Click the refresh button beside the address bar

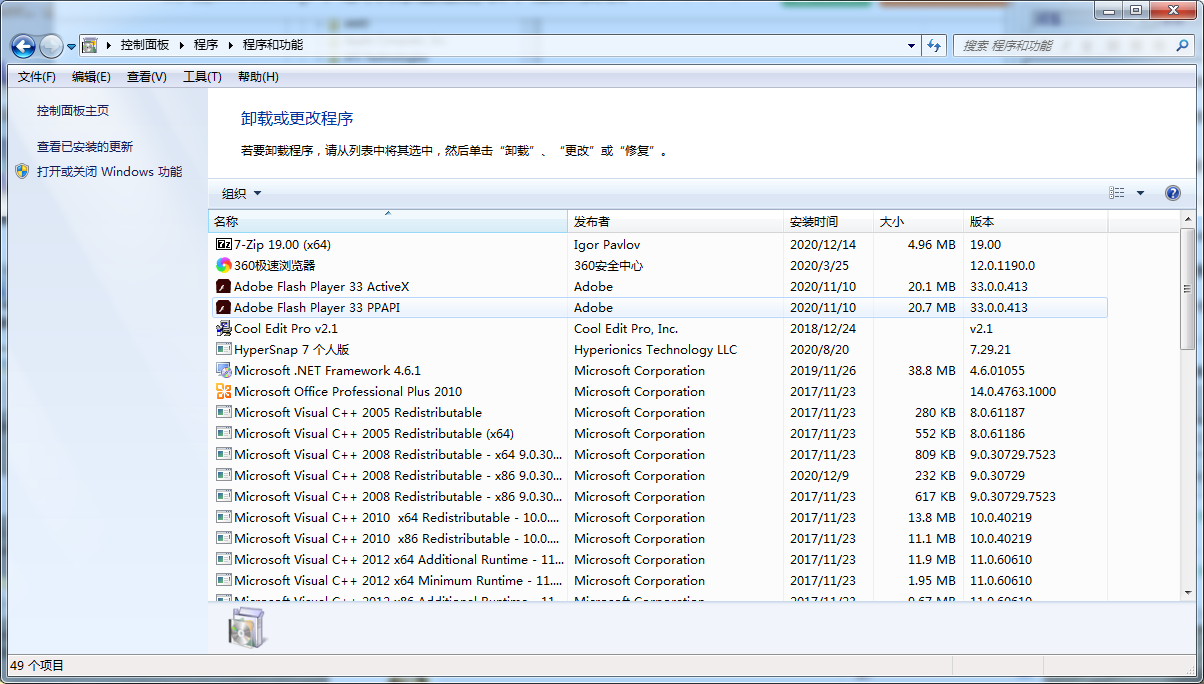point(935,45)
